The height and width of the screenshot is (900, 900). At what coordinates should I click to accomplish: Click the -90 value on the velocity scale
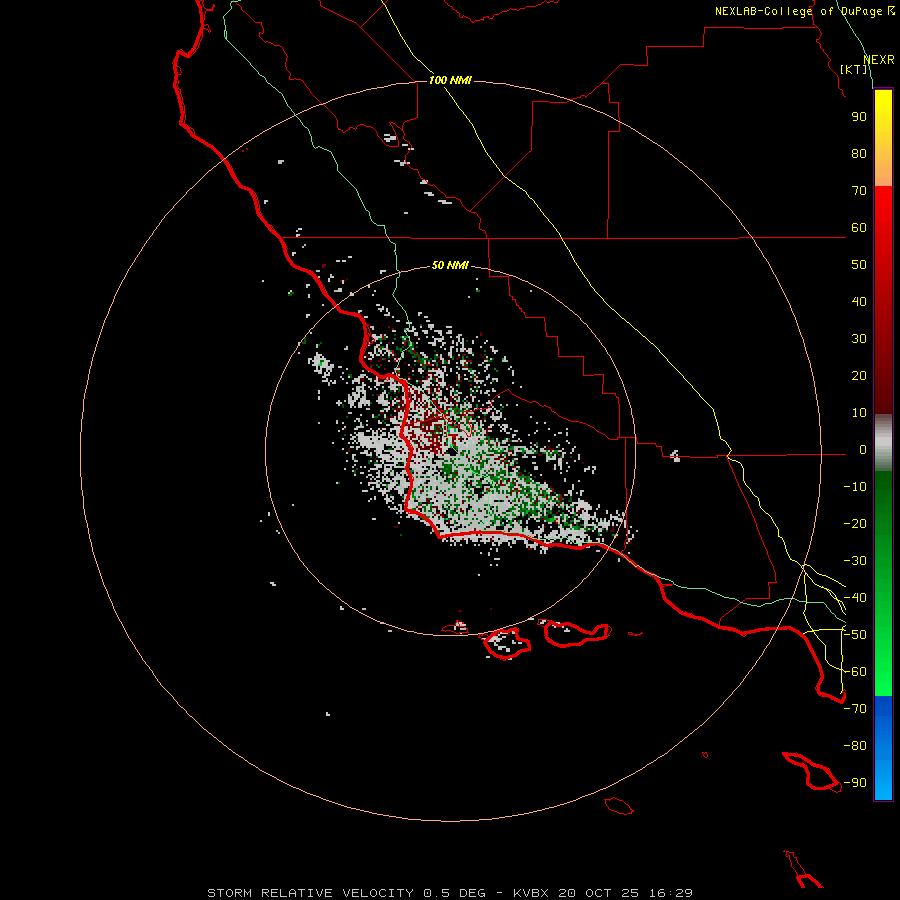point(855,783)
